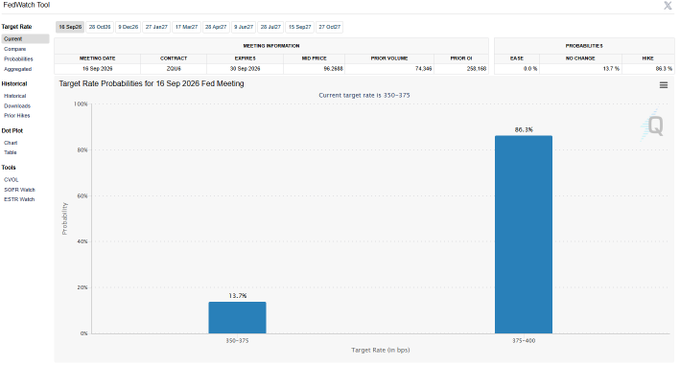Open the ESTR Watch tool link
The image size is (680, 365).
point(19,199)
